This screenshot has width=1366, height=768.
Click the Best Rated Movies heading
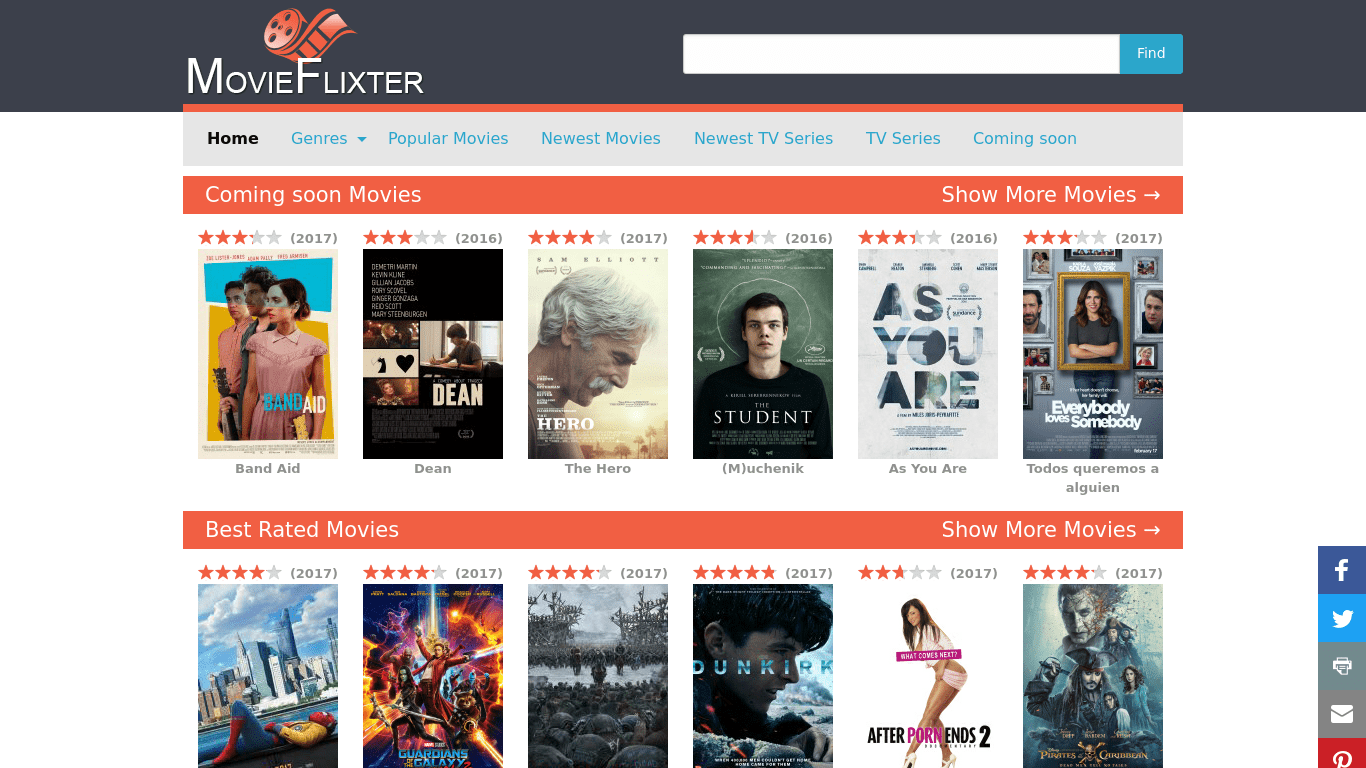[302, 530]
